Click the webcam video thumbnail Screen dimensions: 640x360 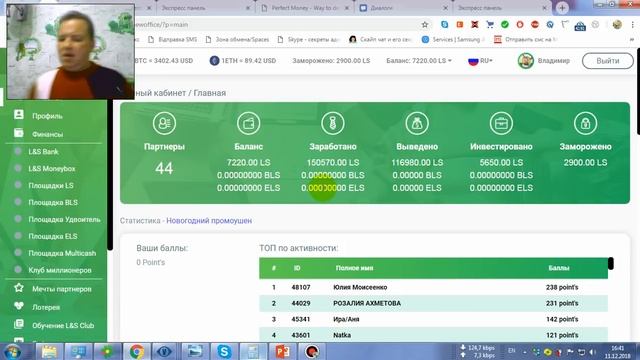(x=71, y=51)
